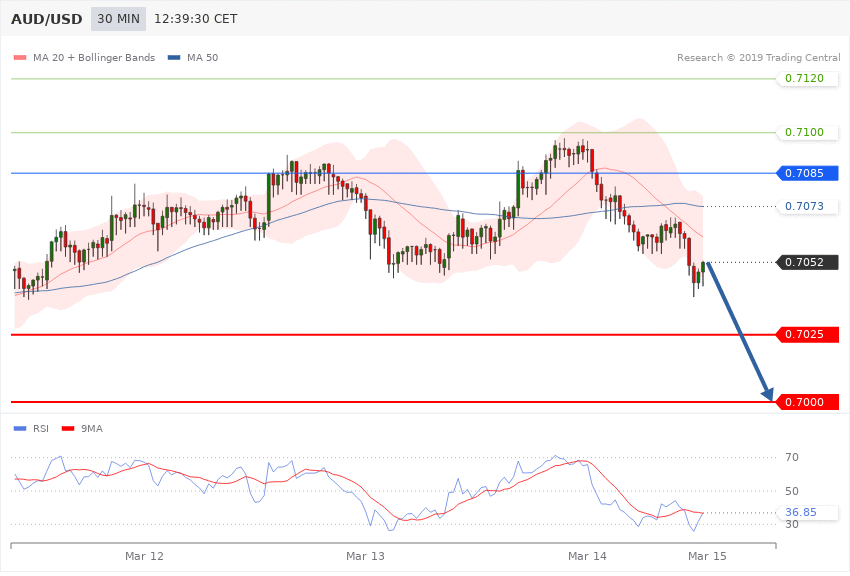Click the Mar 14 date label
The height and width of the screenshot is (576, 850).
pyautogui.click(x=587, y=556)
